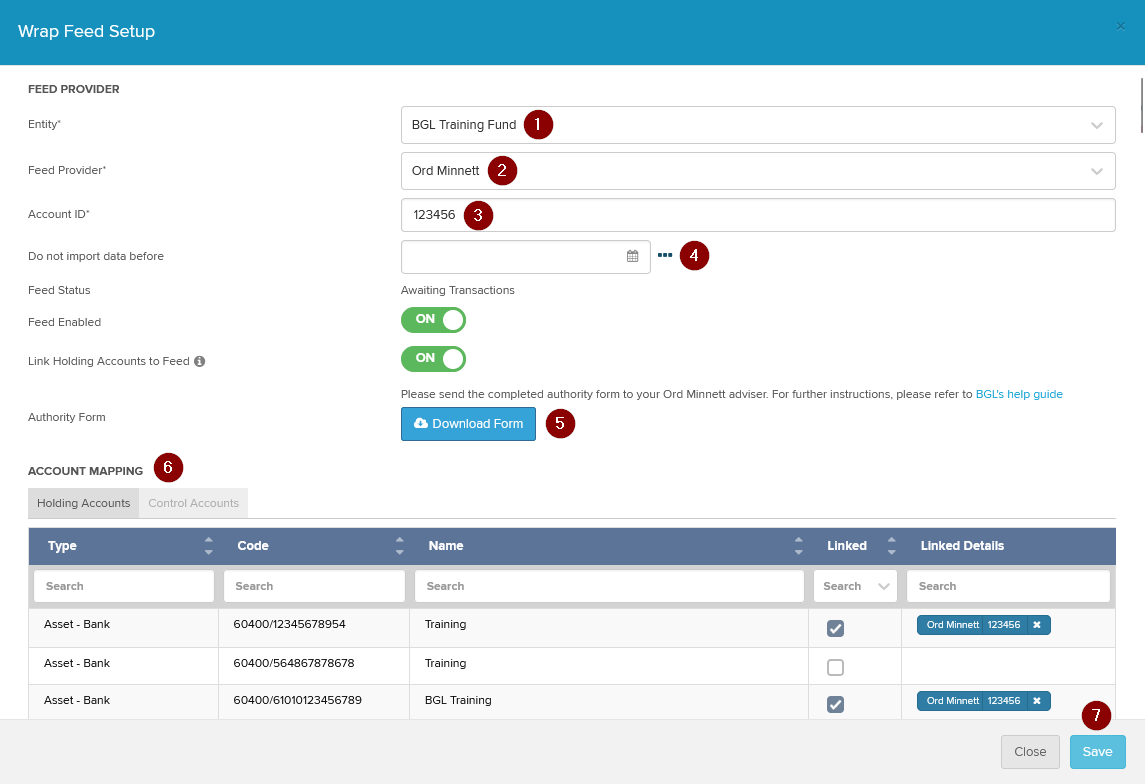
Task: Sort table by Linked column arrows
Action: click(x=892, y=546)
